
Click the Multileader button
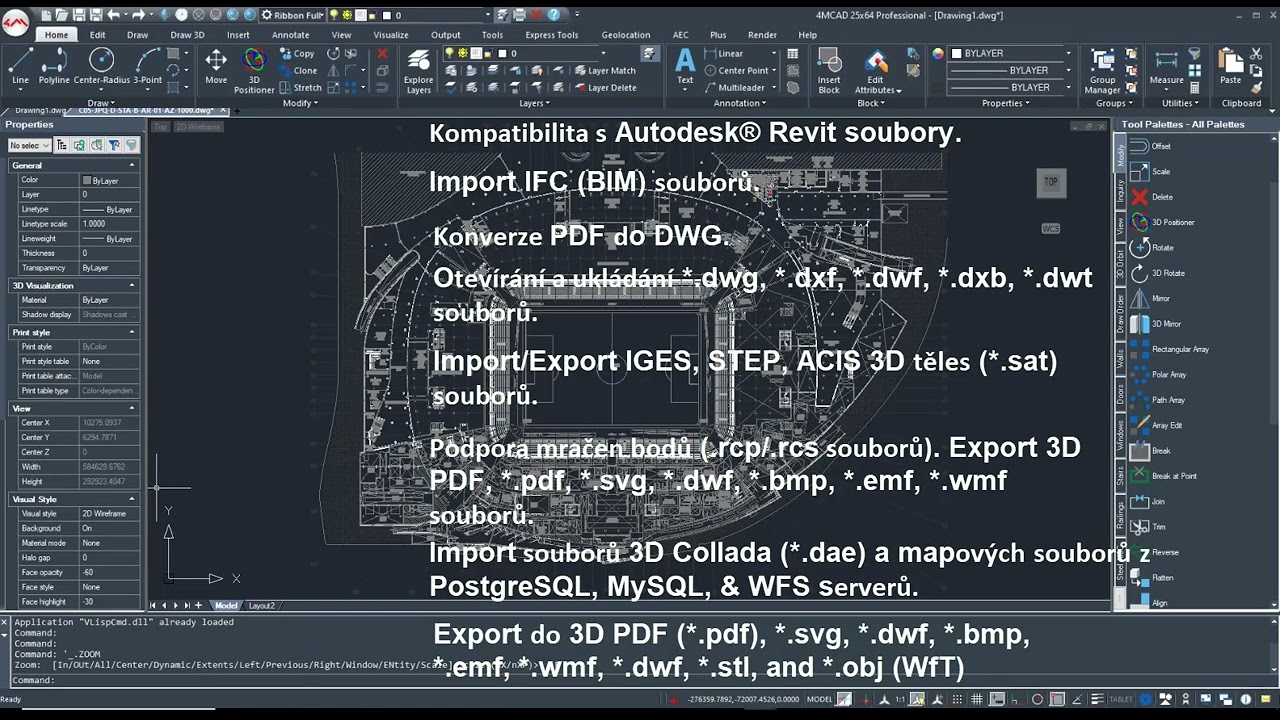tap(733, 88)
